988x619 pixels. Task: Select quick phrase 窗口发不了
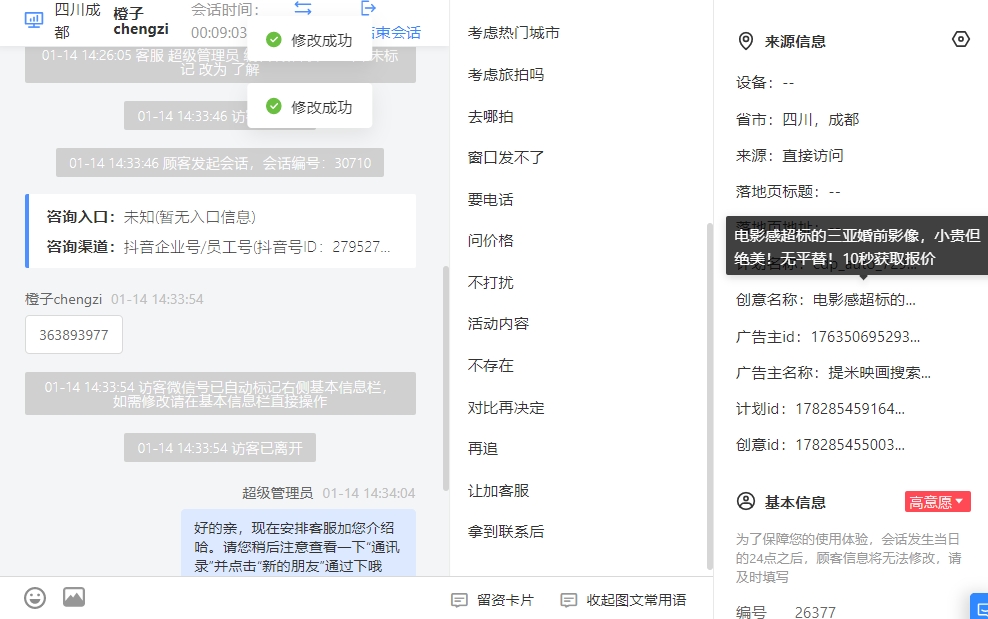[x=506, y=158]
